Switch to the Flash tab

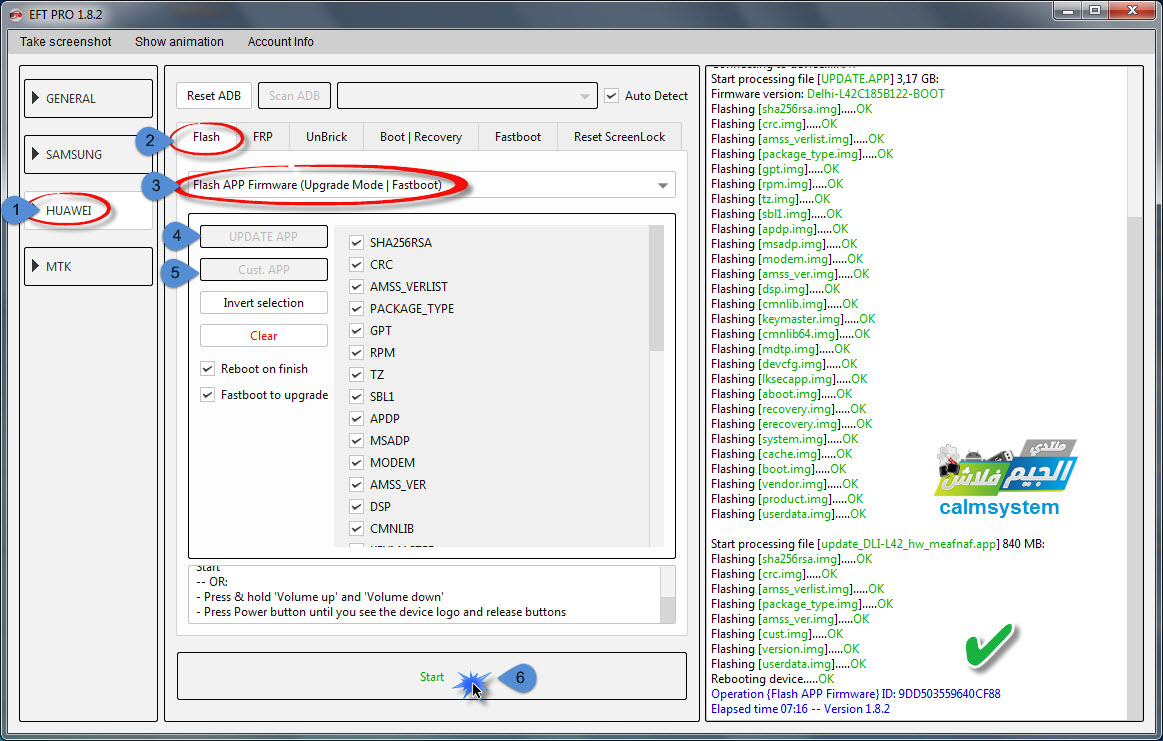[x=206, y=136]
